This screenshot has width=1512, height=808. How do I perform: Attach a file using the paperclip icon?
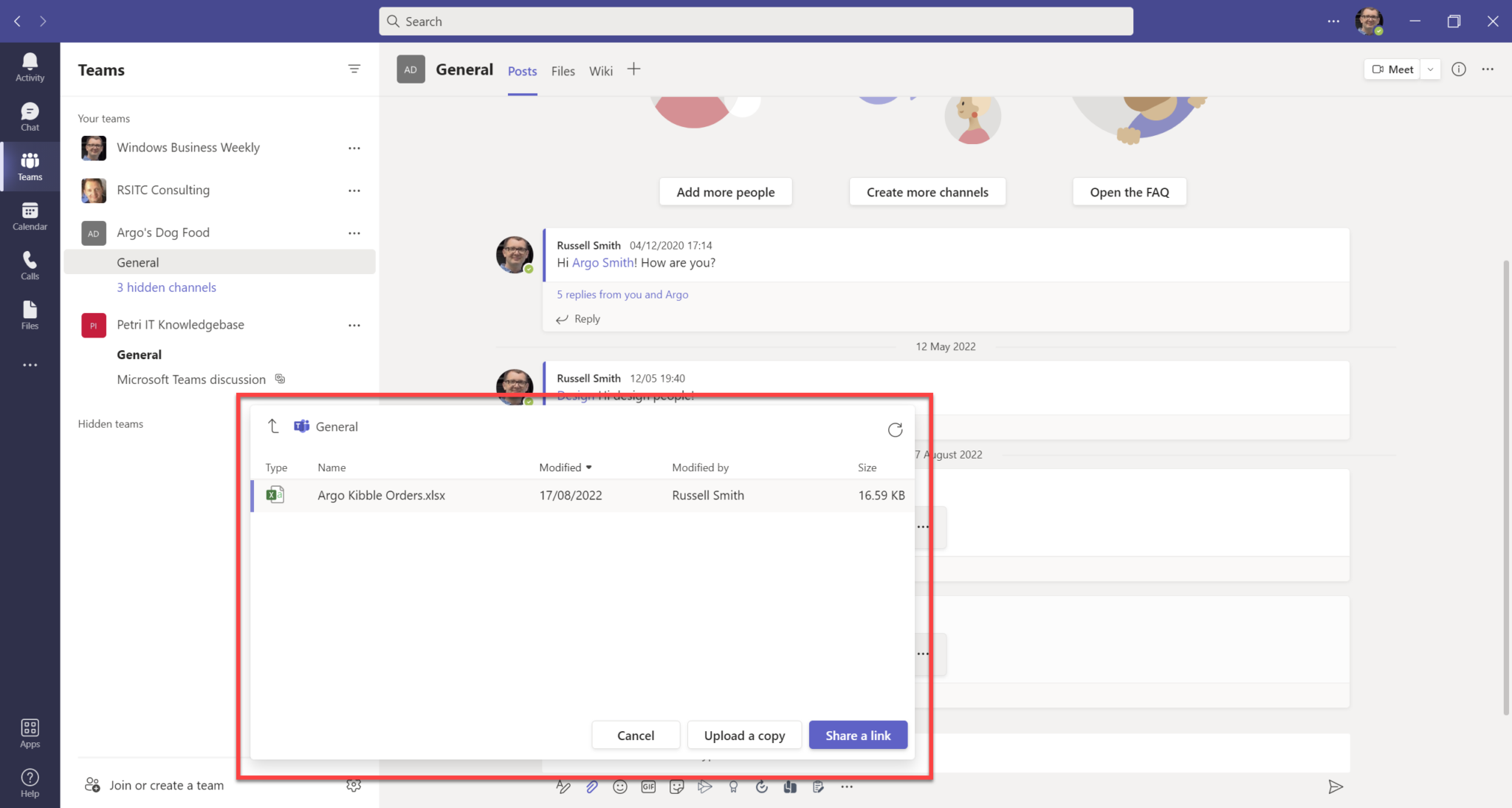point(591,786)
